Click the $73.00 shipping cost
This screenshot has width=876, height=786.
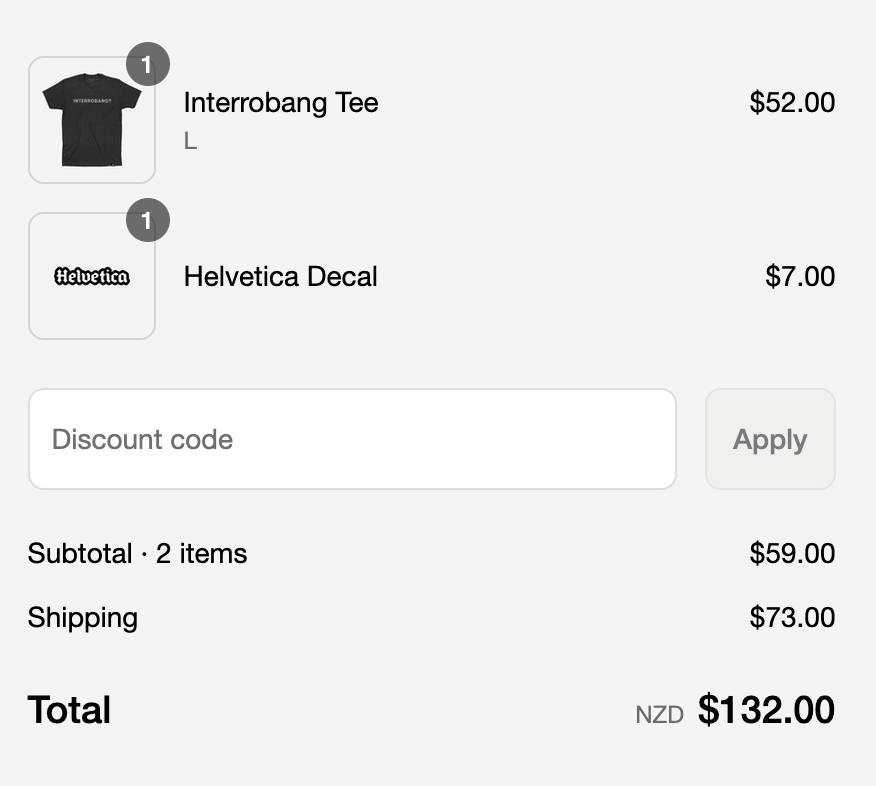click(x=792, y=617)
